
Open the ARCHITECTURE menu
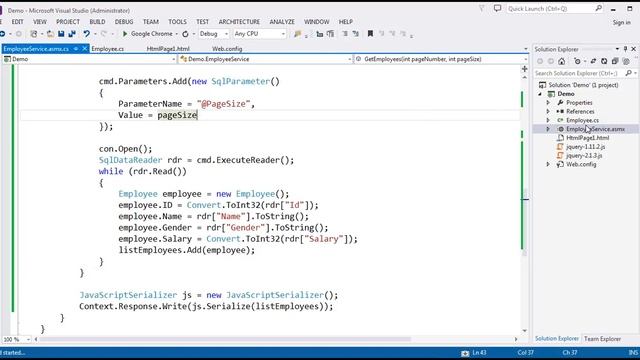(x=239, y=22)
